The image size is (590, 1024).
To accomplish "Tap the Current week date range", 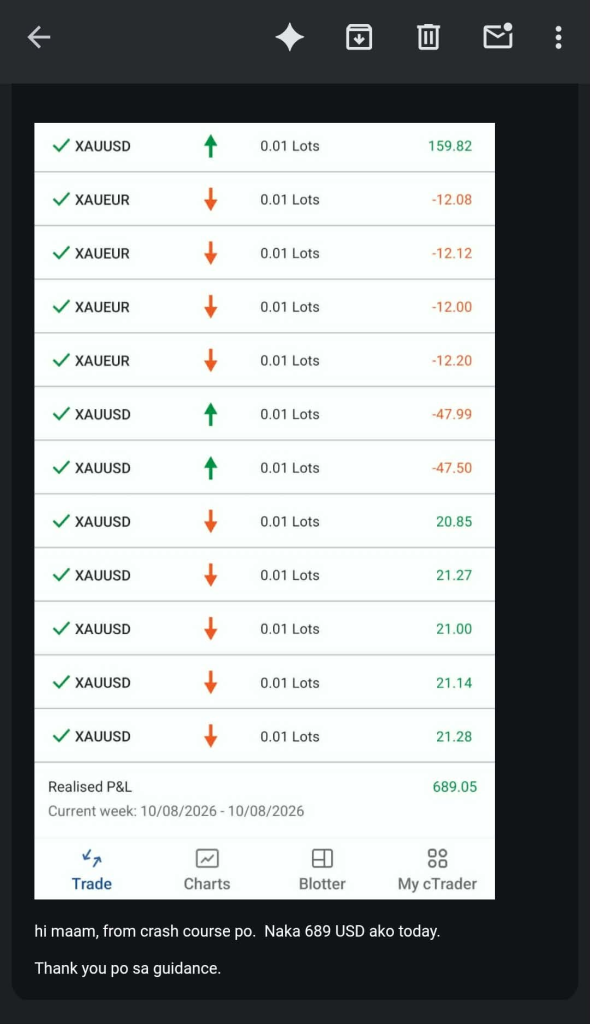I will pos(176,811).
